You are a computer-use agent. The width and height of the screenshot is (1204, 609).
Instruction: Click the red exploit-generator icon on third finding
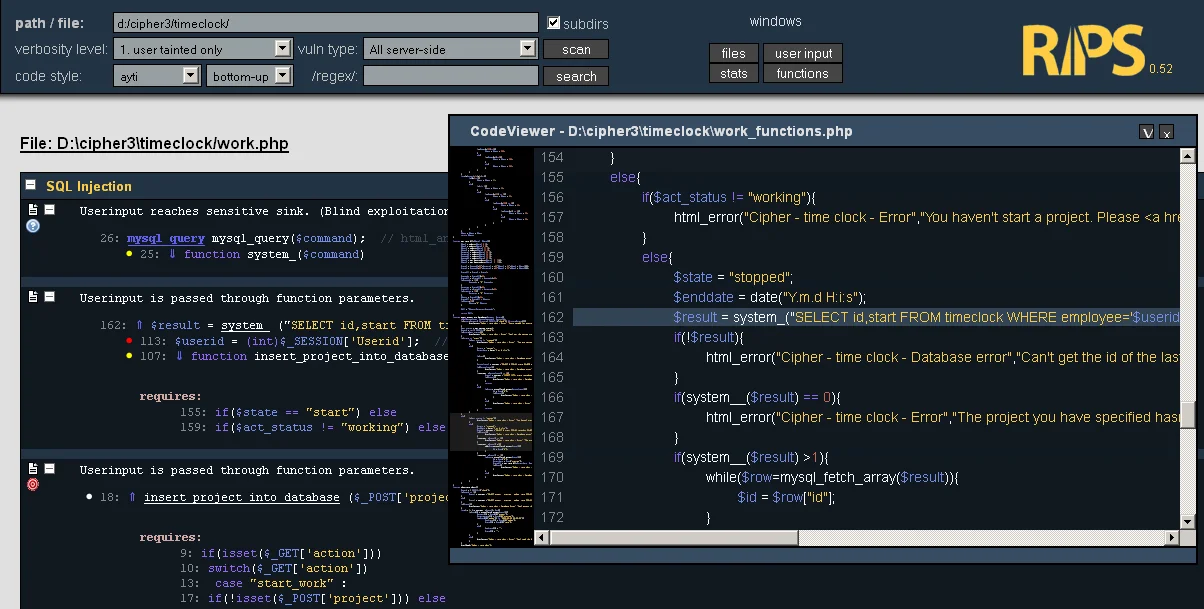click(32, 485)
